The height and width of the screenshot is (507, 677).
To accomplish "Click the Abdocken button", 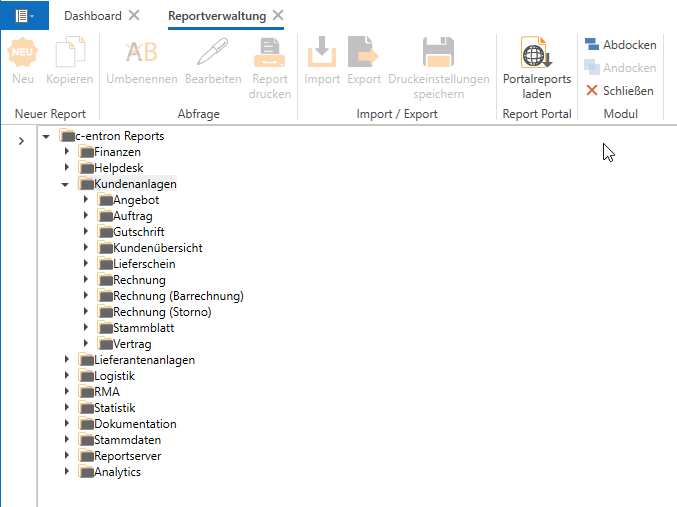I will tap(621, 44).
